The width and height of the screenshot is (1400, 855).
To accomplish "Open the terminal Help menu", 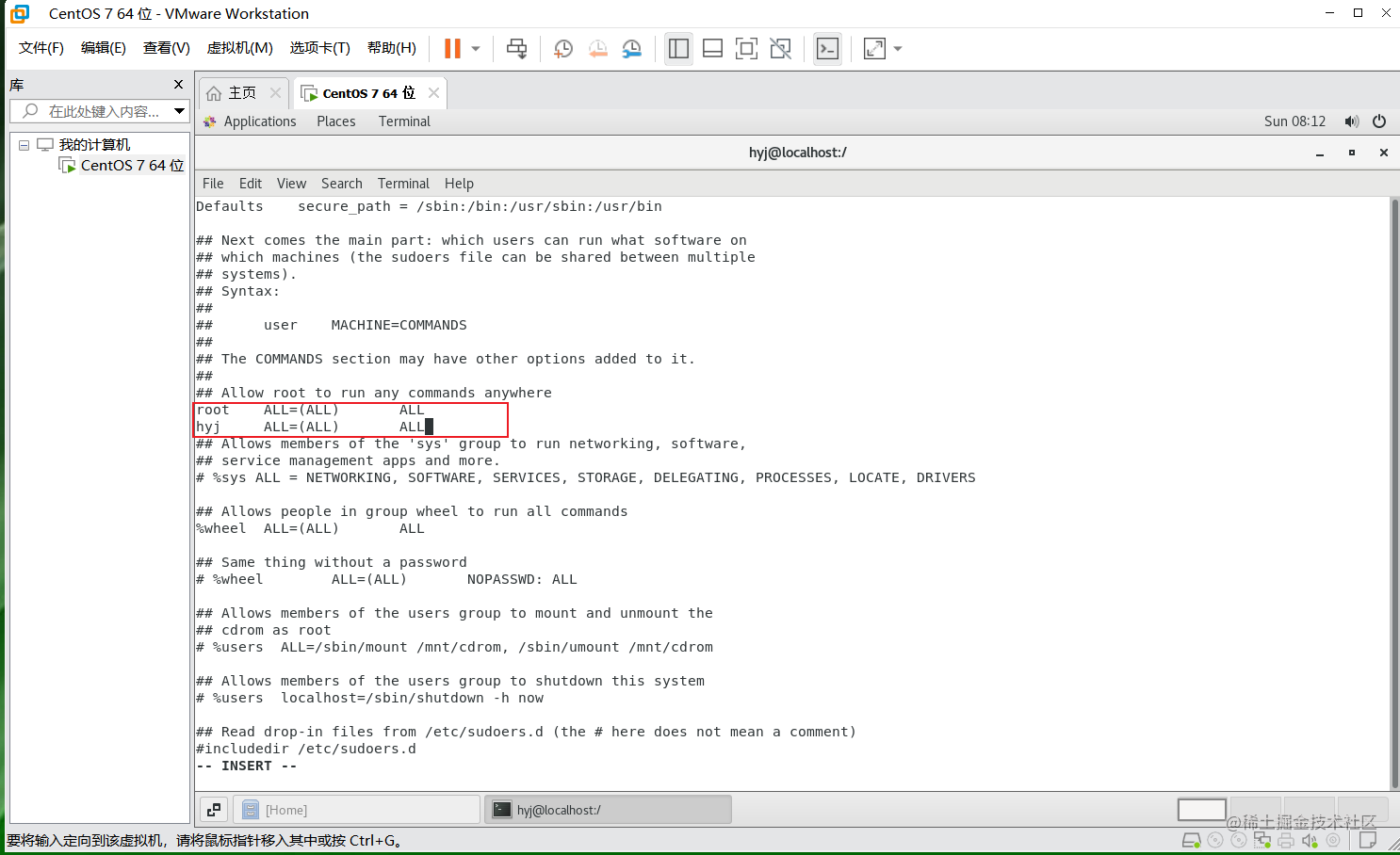I will tap(459, 184).
